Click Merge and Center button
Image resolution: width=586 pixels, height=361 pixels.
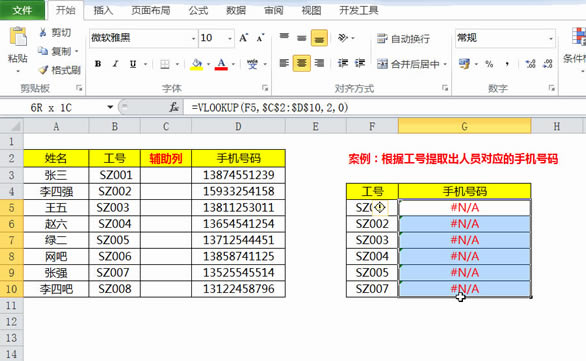408,64
